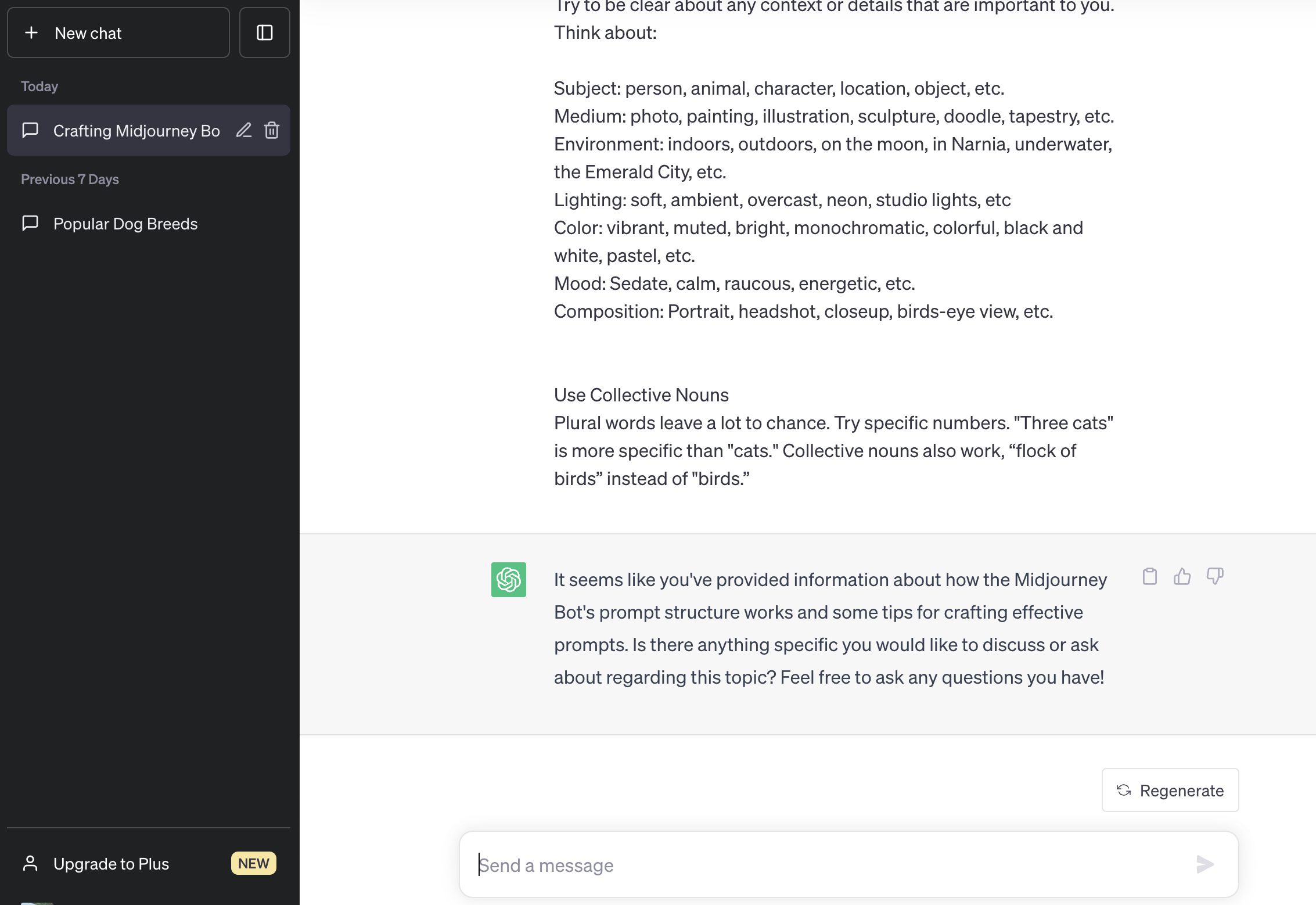Click the refresh icon inside Regenerate
1316x905 pixels.
1124,790
